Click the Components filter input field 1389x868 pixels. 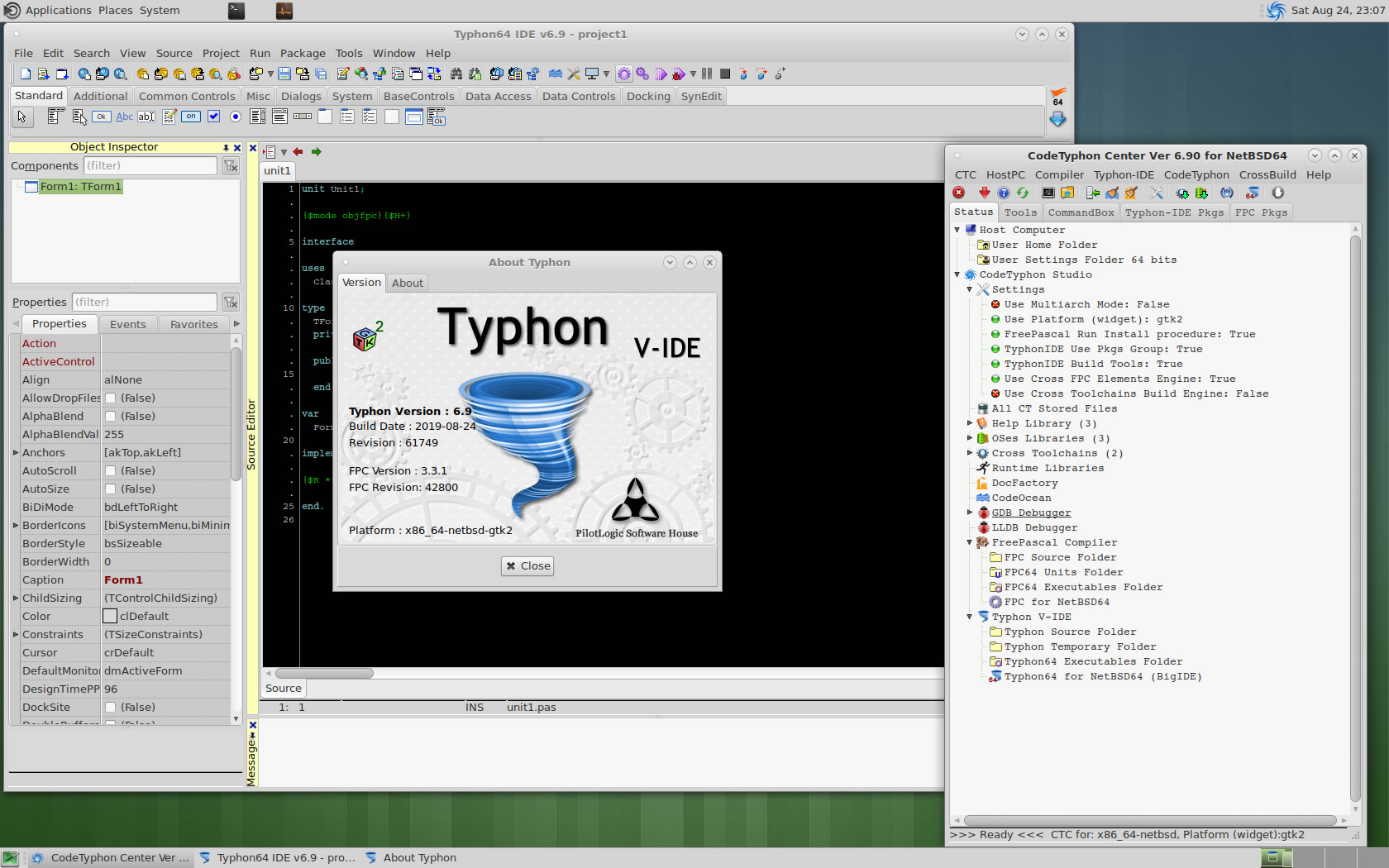pos(150,165)
